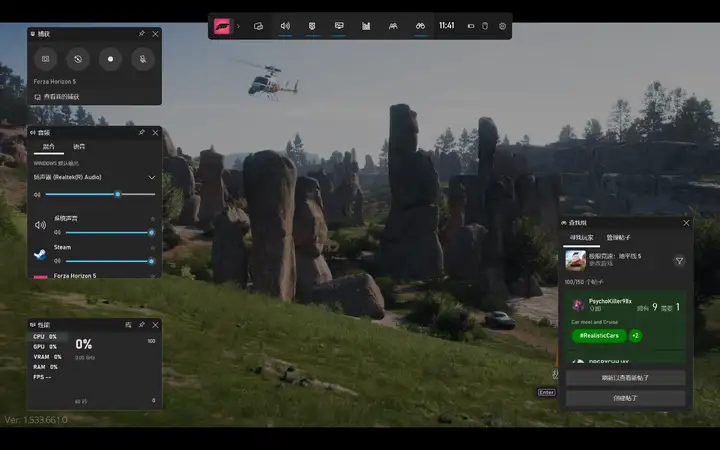Pin the Performance widget
The image size is (720, 450).
(x=141, y=325)
